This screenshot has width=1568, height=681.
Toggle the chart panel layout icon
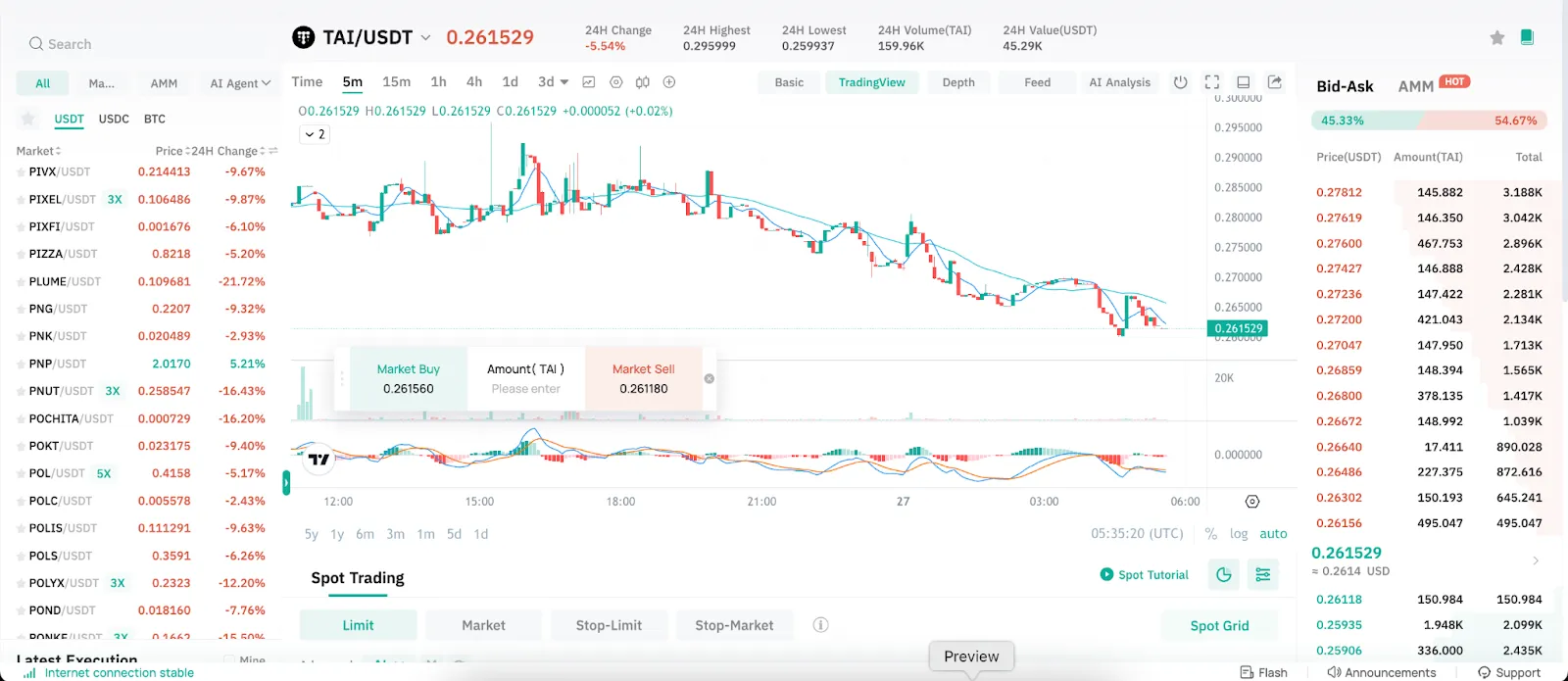click(x=1243, y=82)
